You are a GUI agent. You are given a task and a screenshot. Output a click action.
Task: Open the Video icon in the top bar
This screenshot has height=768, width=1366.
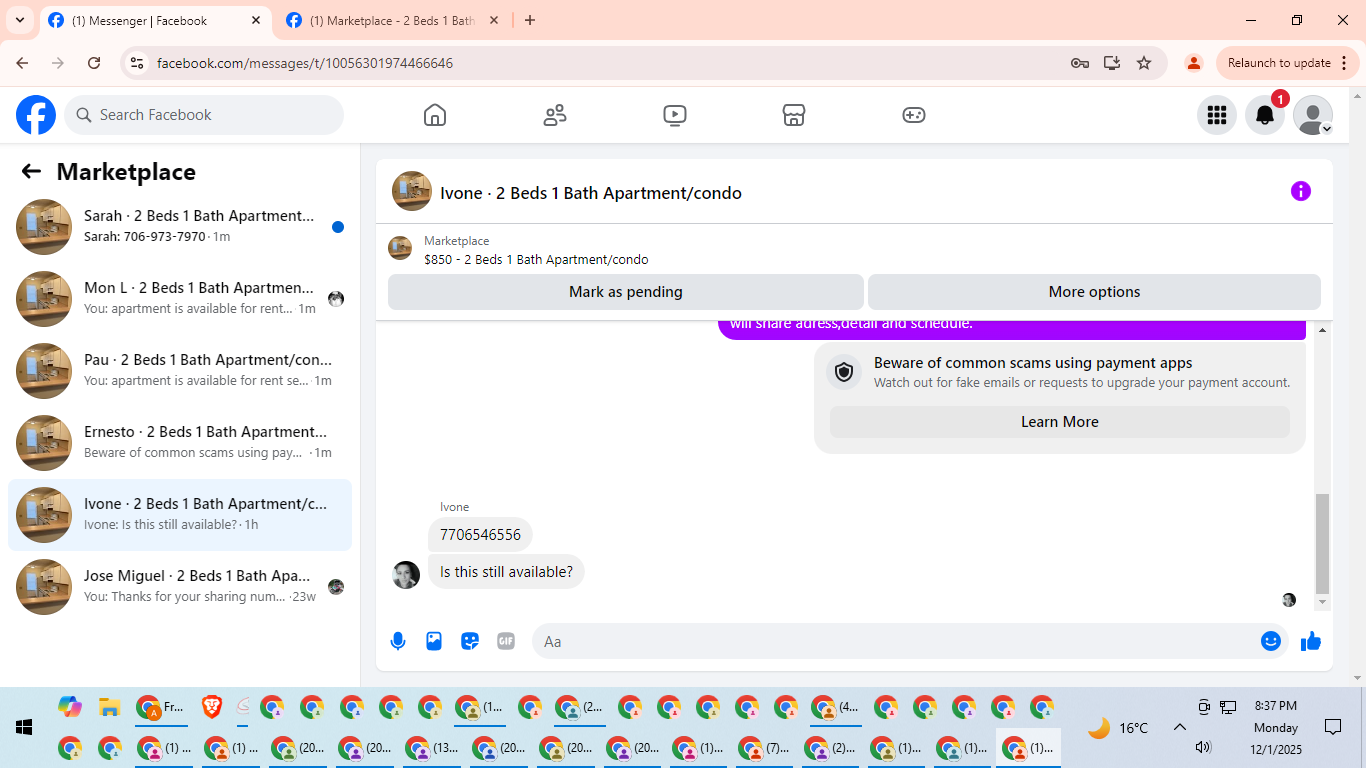[675, 115]
